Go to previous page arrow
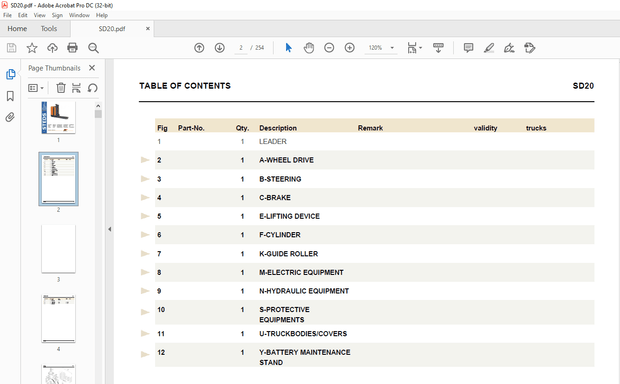This screenshot has height=384, width=620. [199, 48]
